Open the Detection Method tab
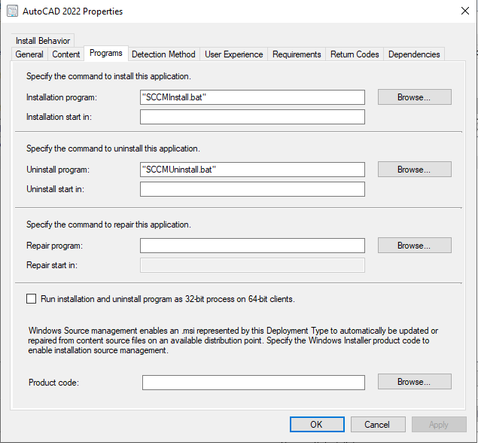478x443 pixels. [163, 54]
